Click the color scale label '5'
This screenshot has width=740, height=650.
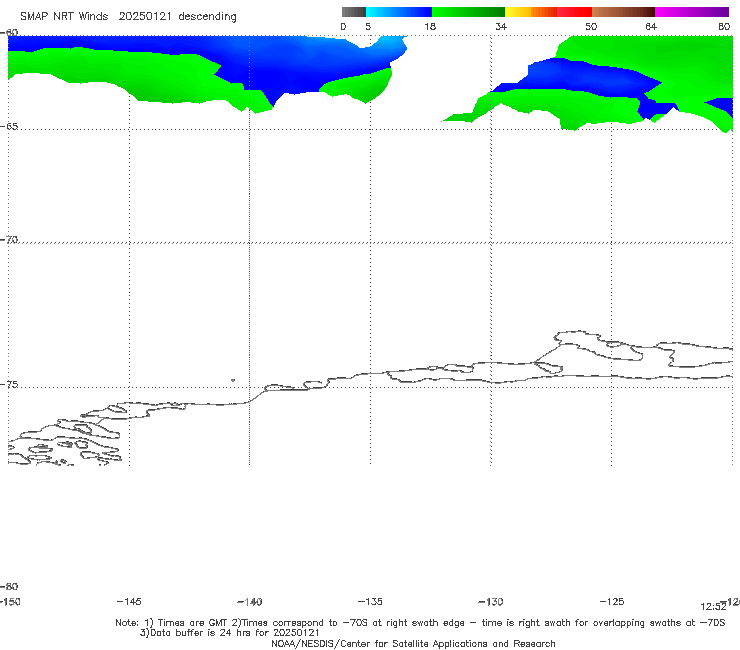tap(368, 27)
